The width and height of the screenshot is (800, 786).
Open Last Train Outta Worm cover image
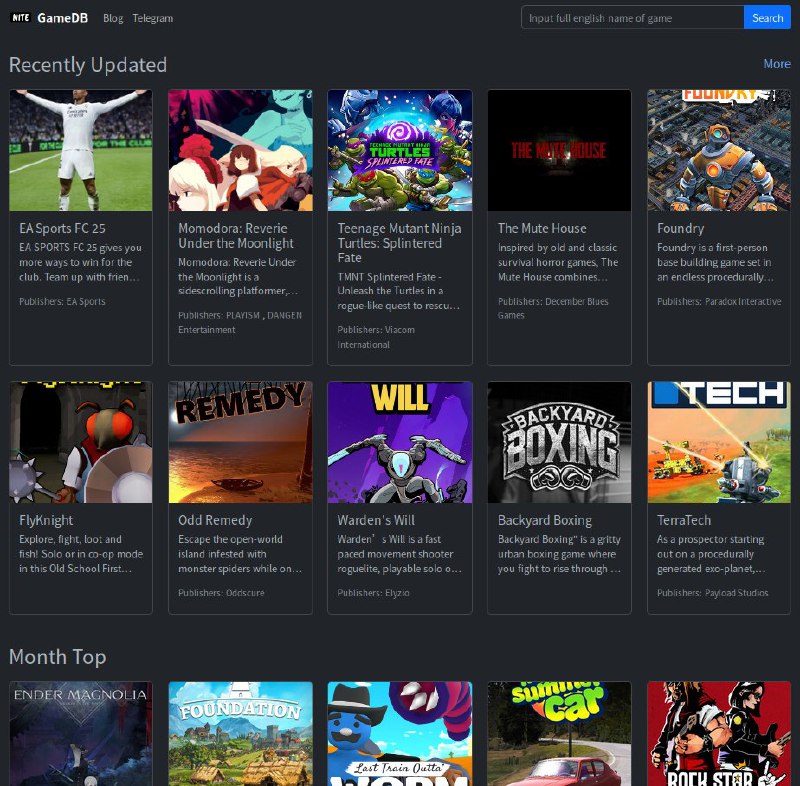pos(399,734)
